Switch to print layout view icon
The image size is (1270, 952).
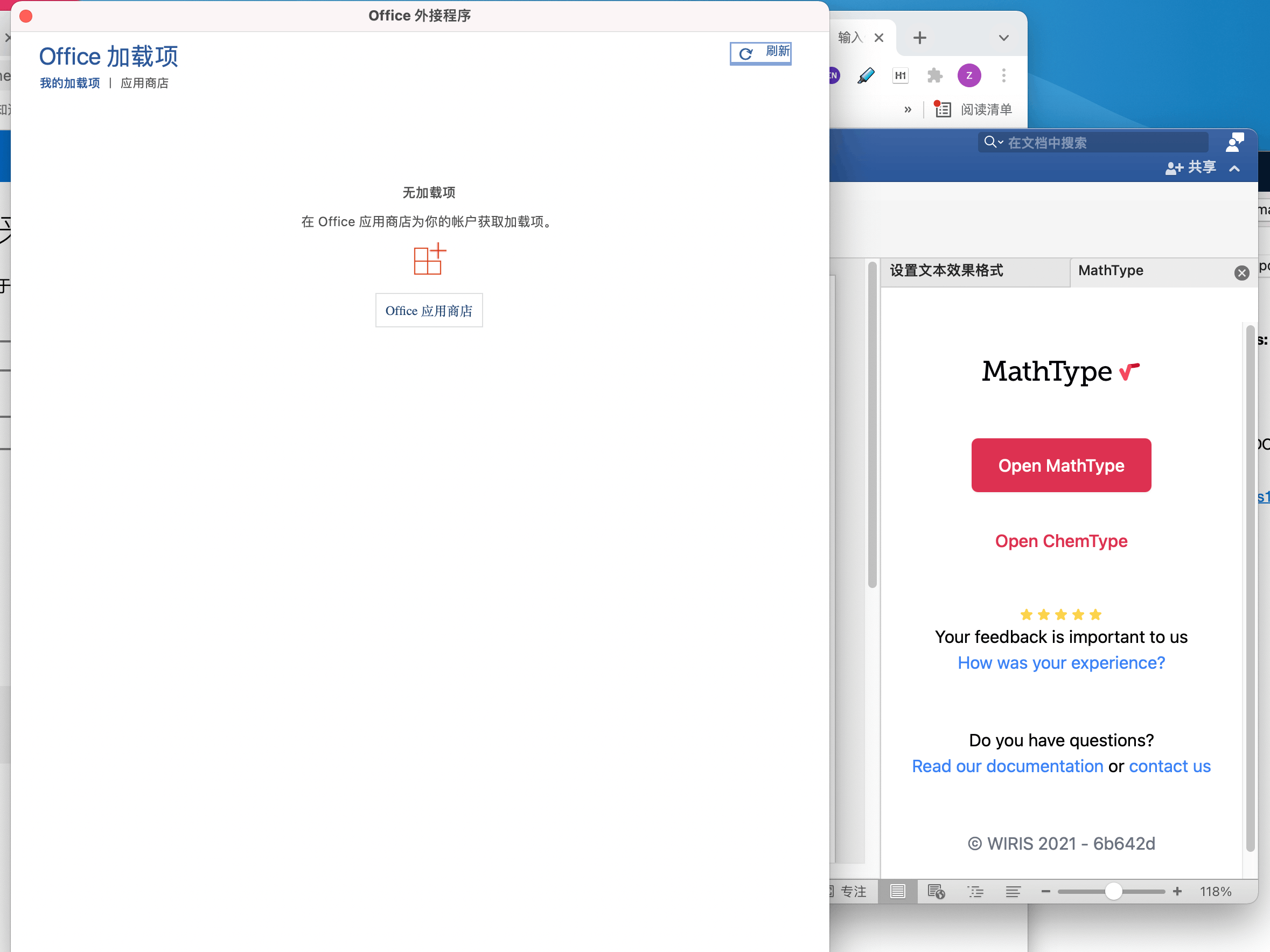tap(897, 891)
